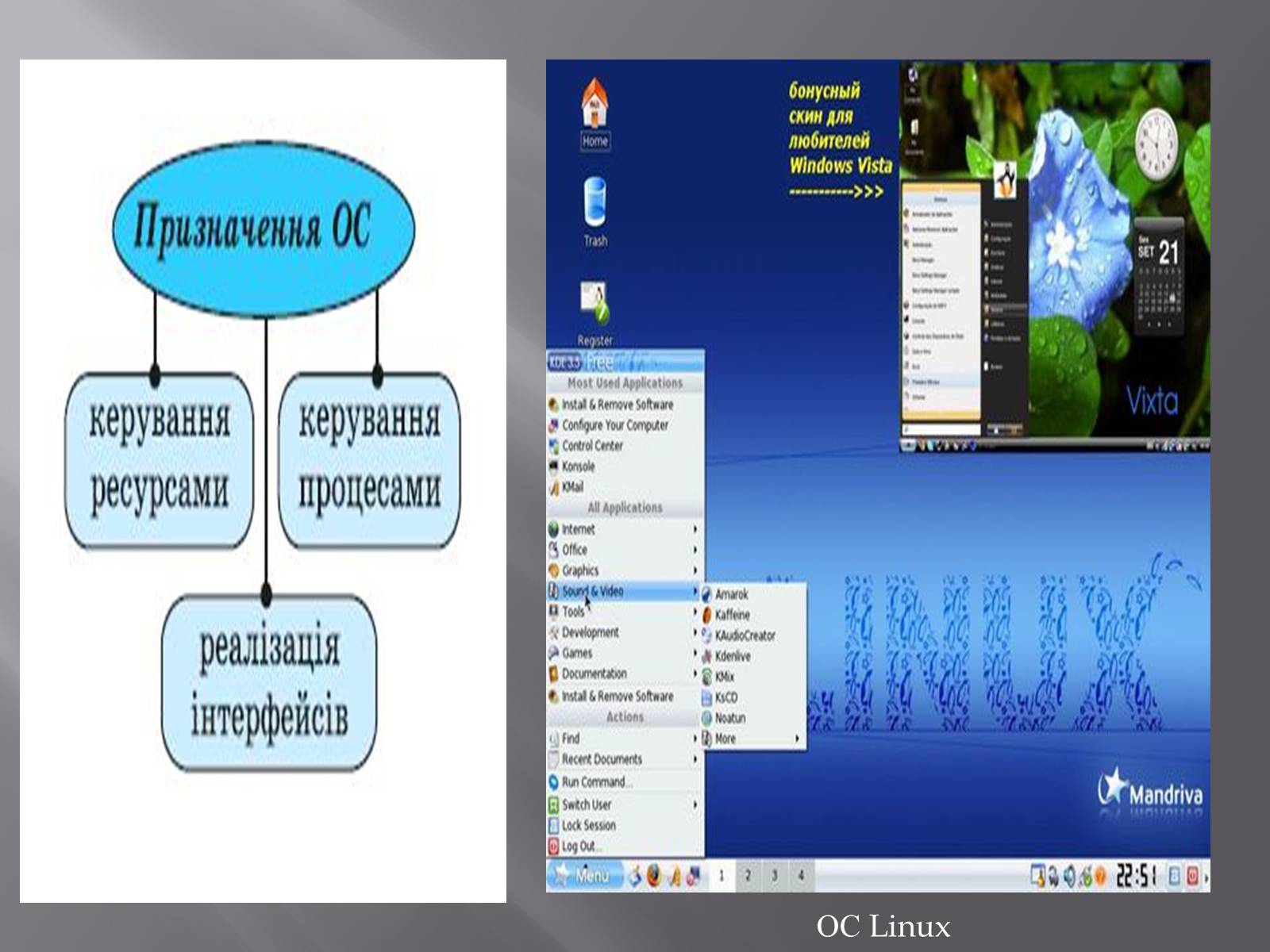The height and width of the screenshot is (952, 1270).
Task: Switch to virtual desktop 2
Action: click(748, 876)
